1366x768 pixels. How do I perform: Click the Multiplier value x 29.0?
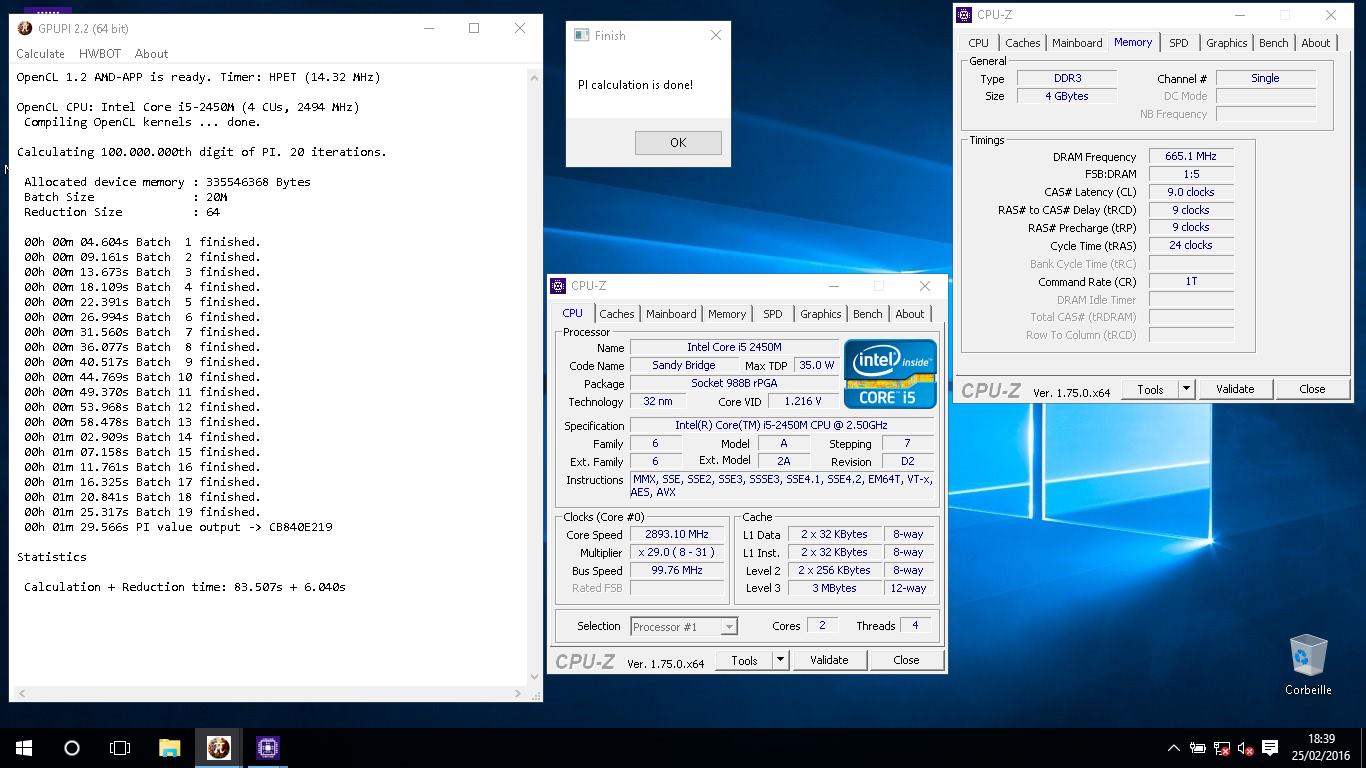coord(677,553)
